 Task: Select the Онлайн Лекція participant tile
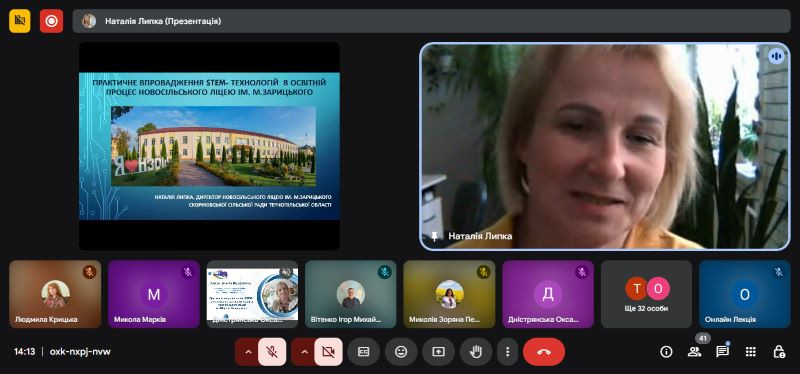pyautogui.click(x=745, y=294)
